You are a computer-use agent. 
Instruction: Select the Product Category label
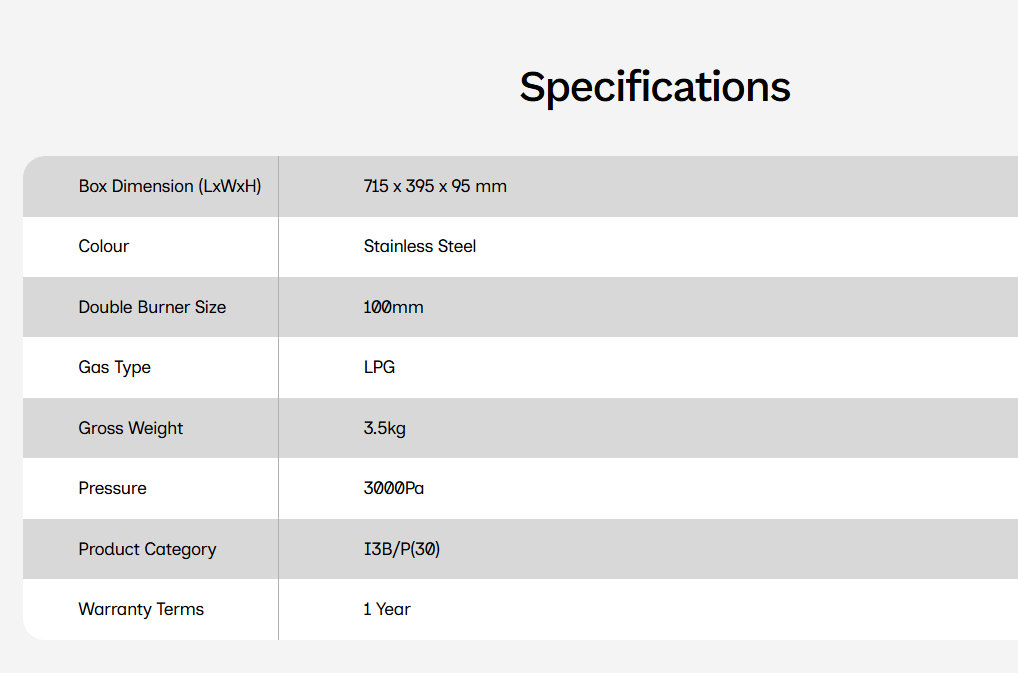[x=147, y=550]
